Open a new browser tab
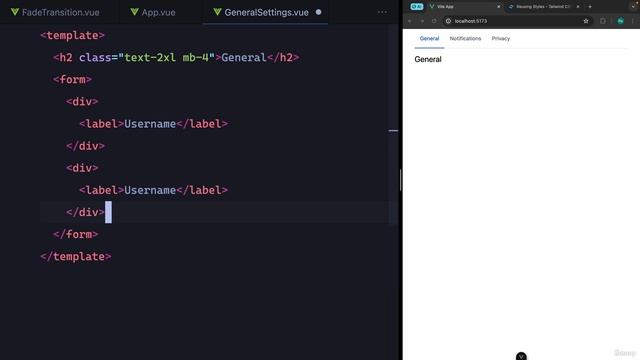 tap(590, 7)
